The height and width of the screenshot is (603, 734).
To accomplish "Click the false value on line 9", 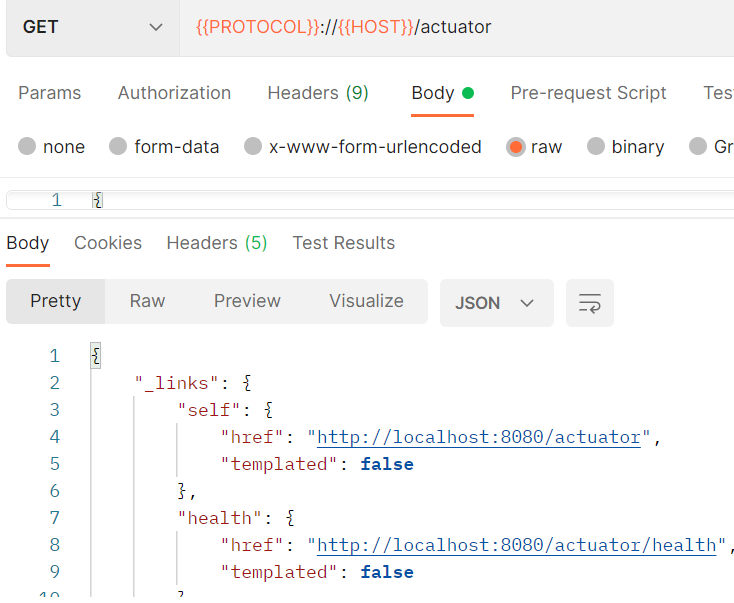I will 387,573.
